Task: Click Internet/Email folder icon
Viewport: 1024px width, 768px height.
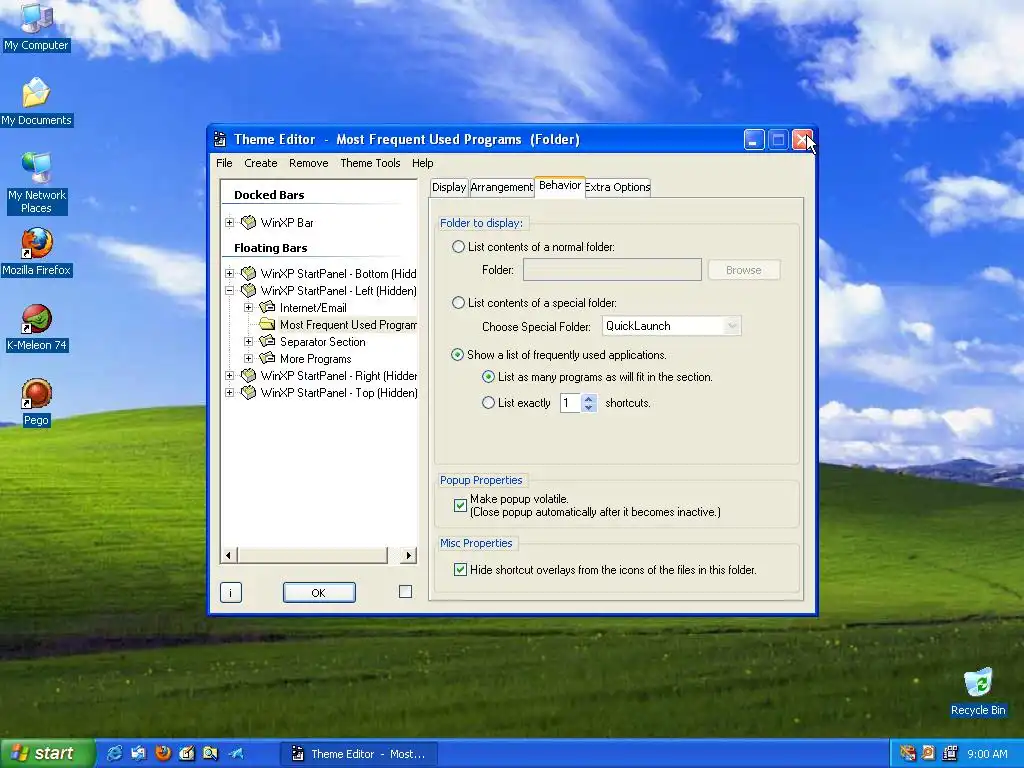Action: (x=267, y=308)
